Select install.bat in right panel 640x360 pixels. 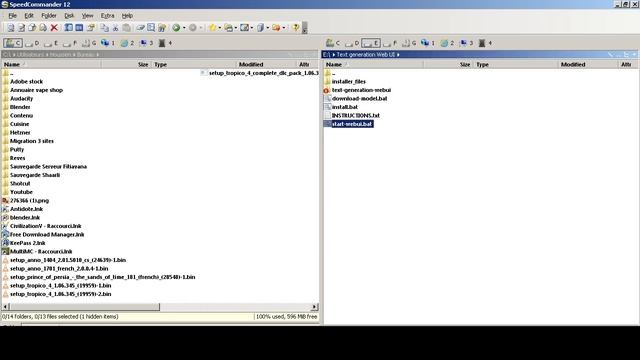341,107
